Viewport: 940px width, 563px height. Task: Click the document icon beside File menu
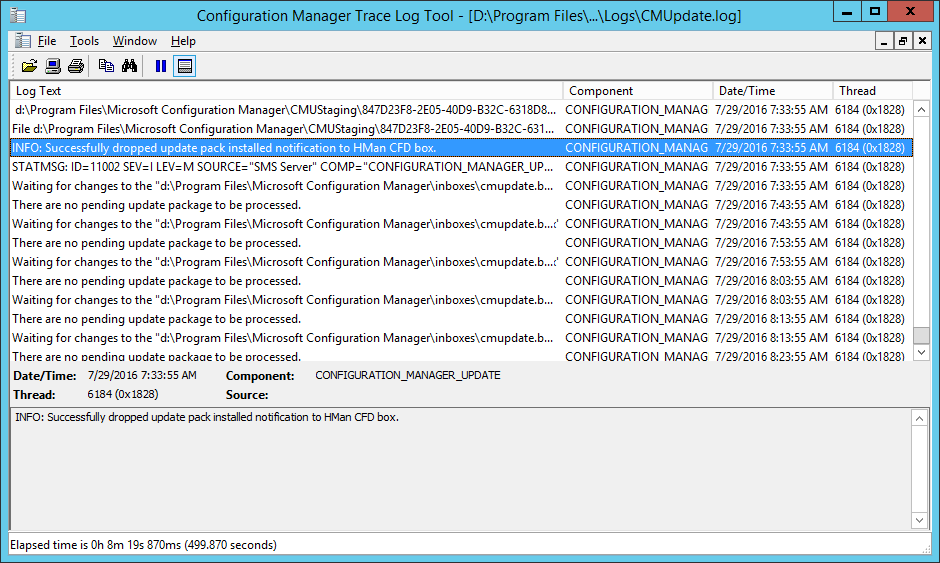23,41
